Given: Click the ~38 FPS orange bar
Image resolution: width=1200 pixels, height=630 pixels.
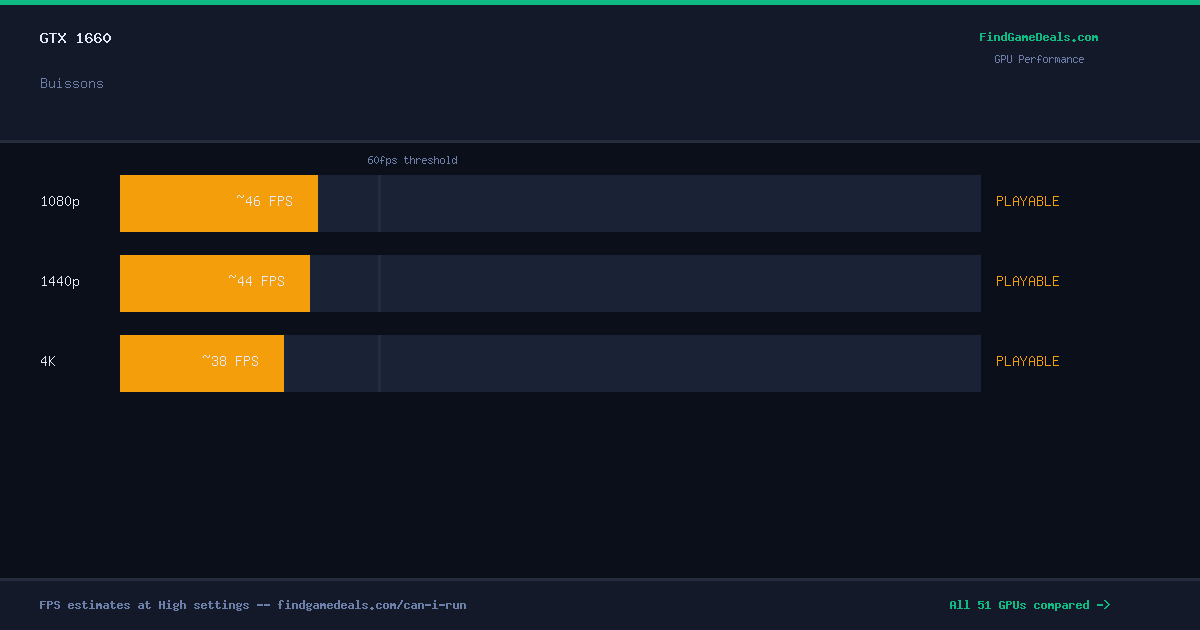Looking at the screenshot, I should pos(202,363).
